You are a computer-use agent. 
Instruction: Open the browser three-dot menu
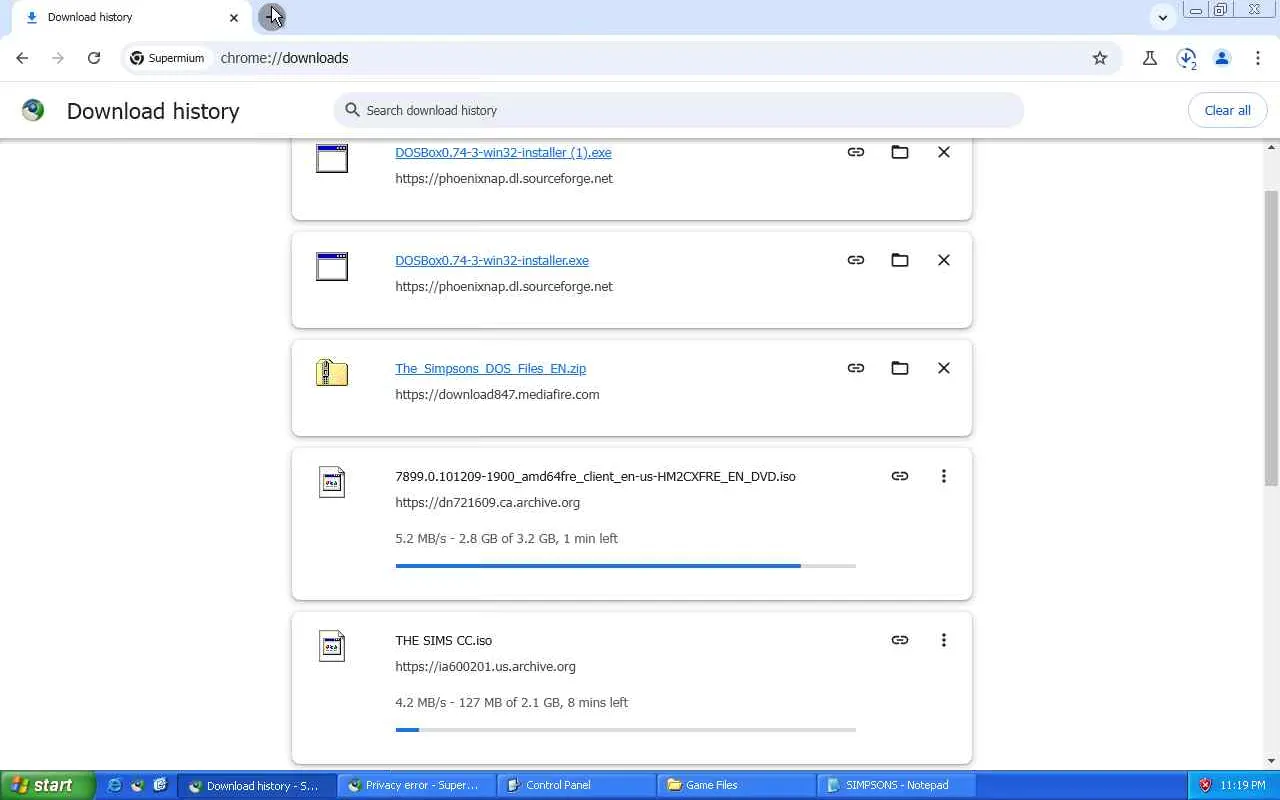click(1258, 58)
